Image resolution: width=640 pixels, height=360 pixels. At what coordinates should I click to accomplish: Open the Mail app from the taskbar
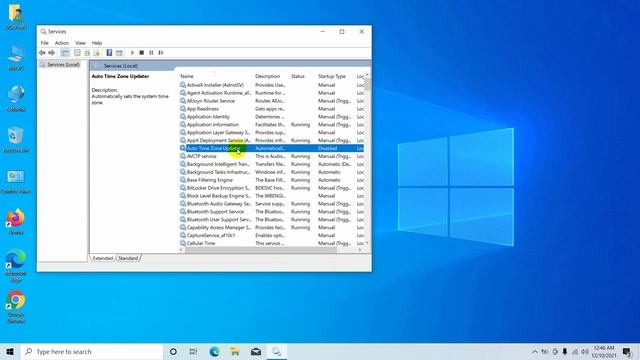tap(256, 351)
